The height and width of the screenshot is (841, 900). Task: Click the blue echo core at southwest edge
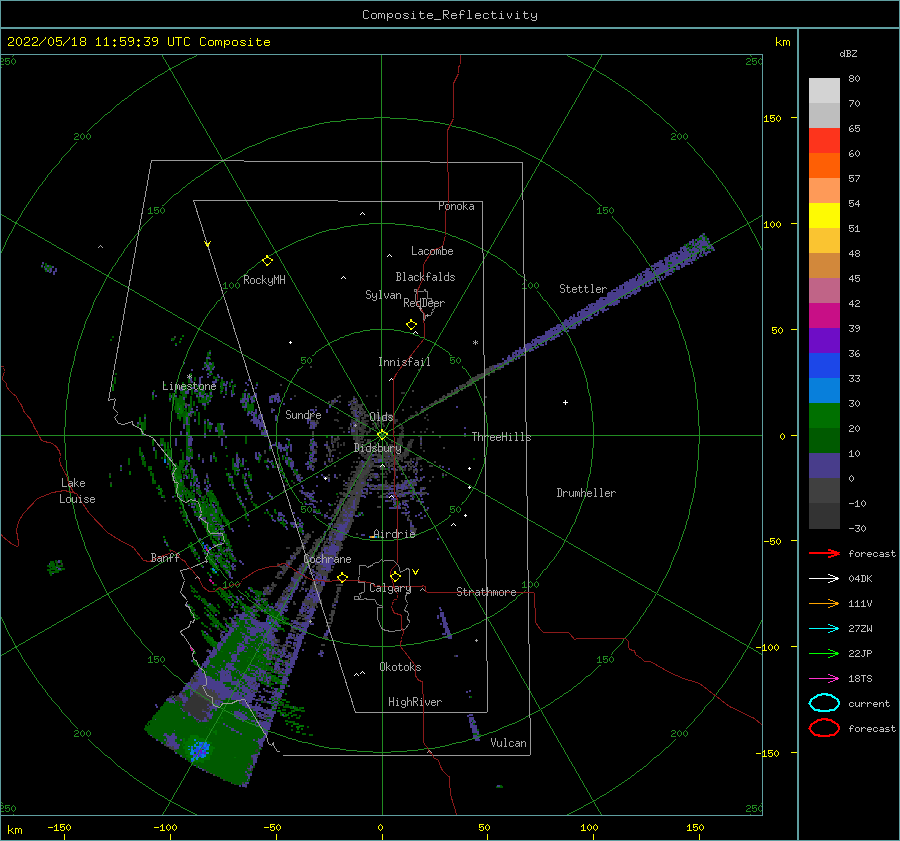(200, 749)
